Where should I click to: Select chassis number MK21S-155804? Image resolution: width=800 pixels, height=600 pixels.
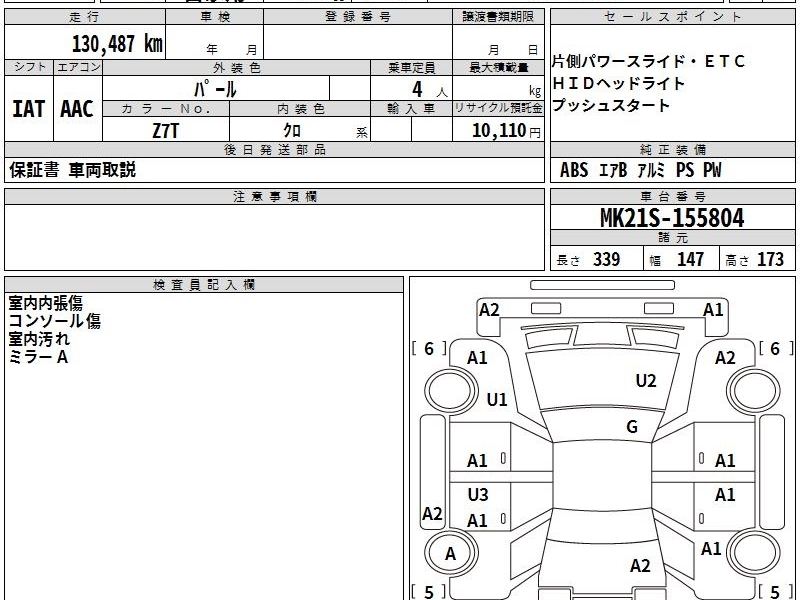(x=672, y=218)
